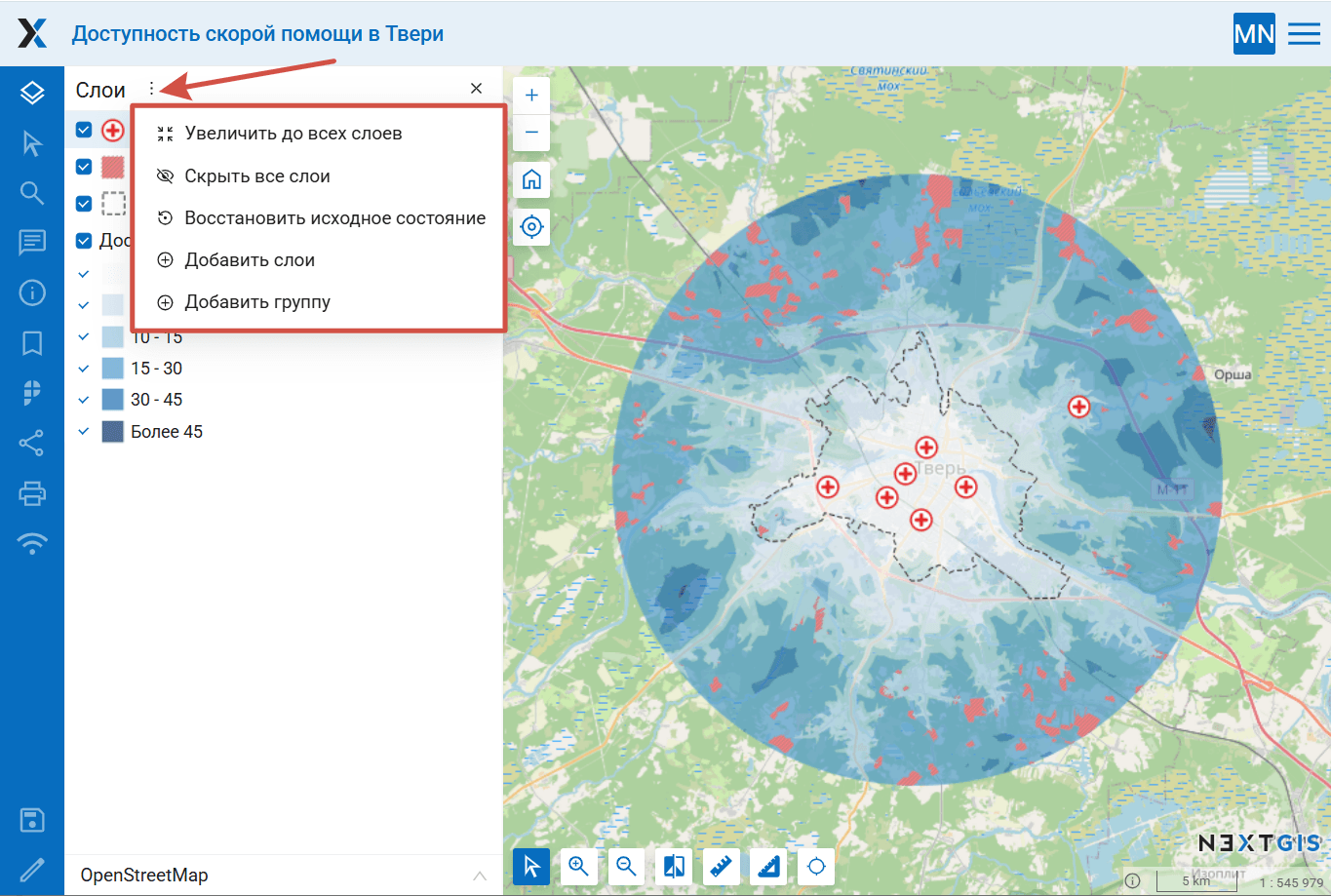
Task: Open the pie-chart sidebar panel
Action: click(x=32, y=392)
